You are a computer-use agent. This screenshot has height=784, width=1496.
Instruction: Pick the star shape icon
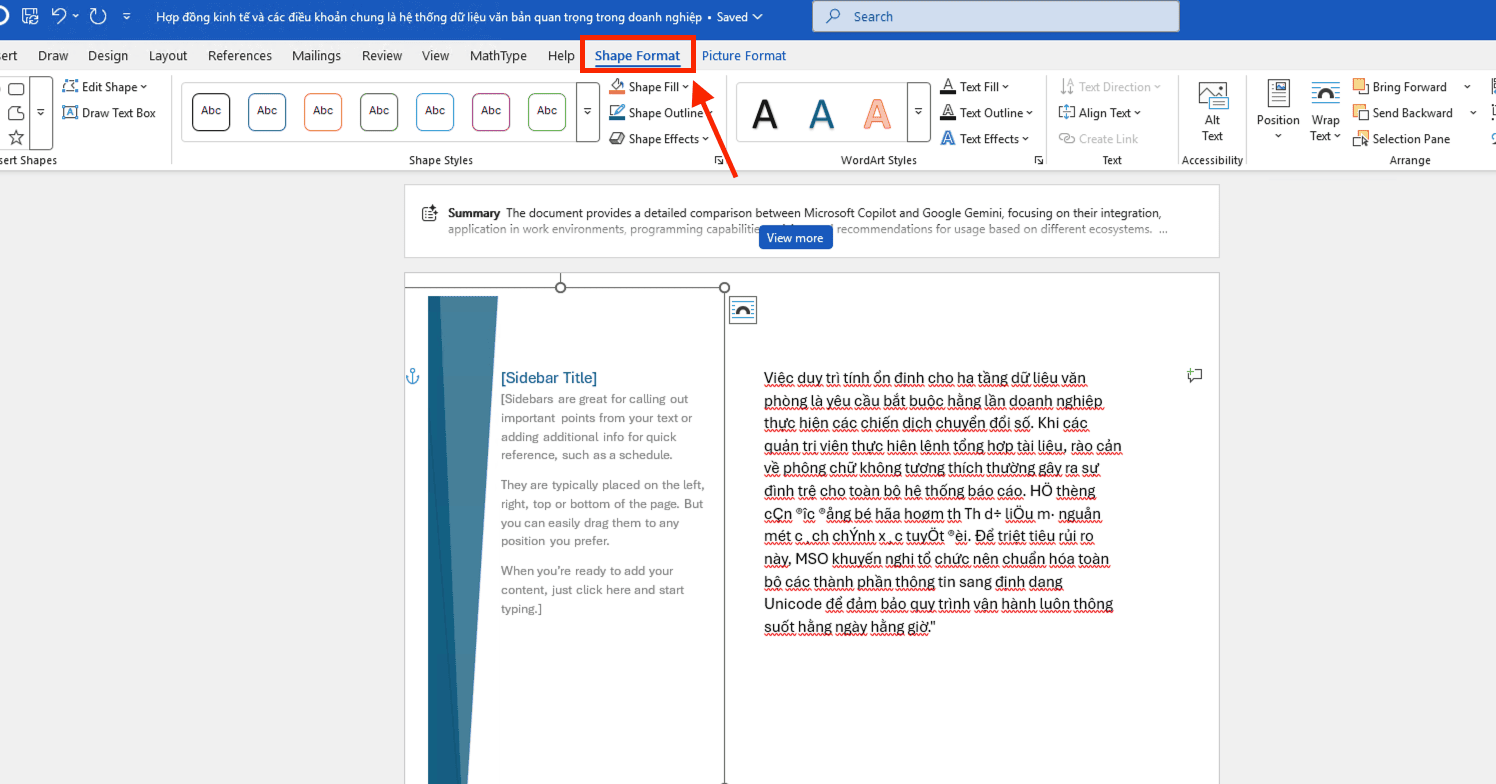(x=16, y=138)
